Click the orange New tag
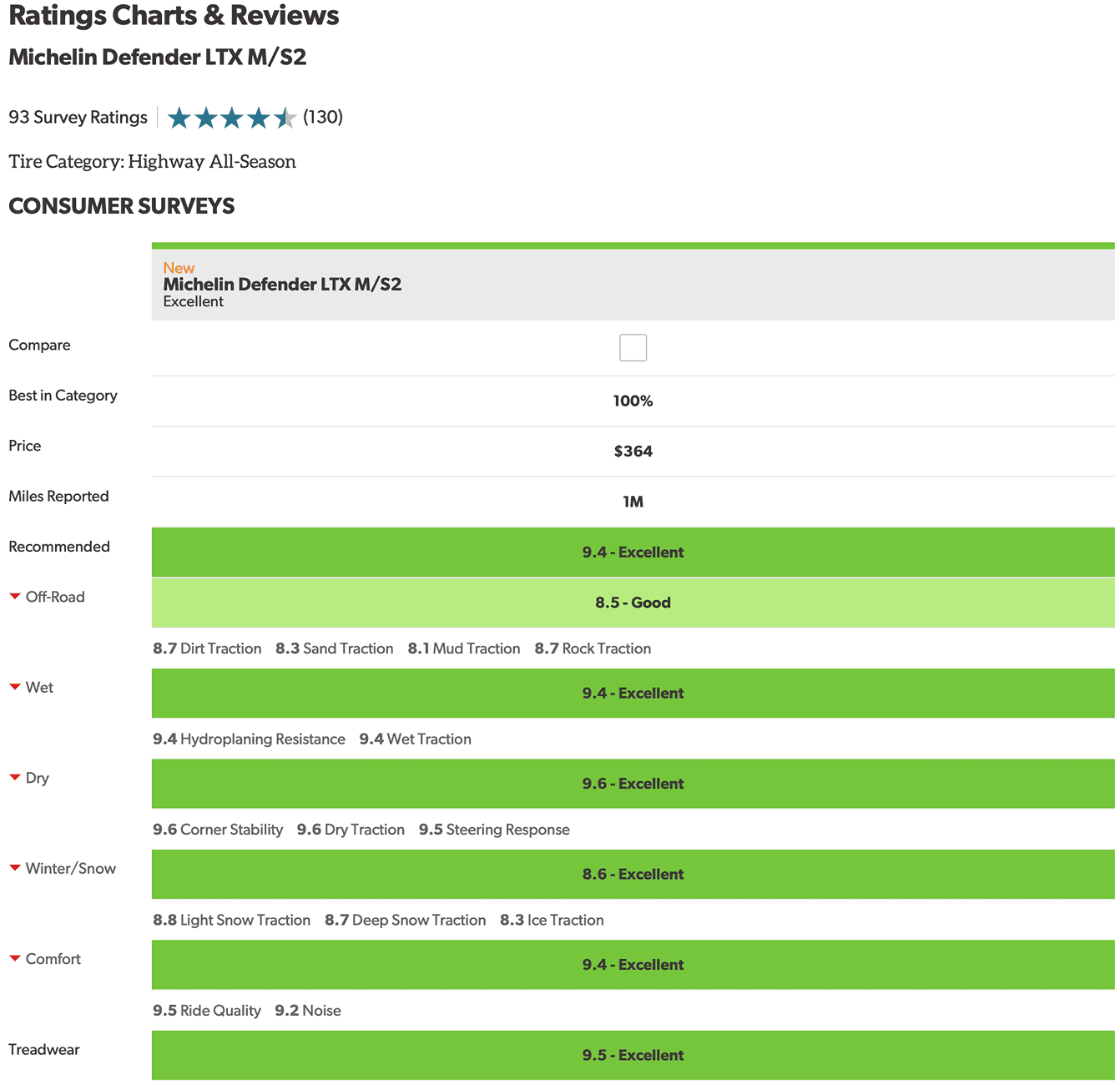Image resolution: width=1120 pixels, height=1085 pixels. point(179,268)
